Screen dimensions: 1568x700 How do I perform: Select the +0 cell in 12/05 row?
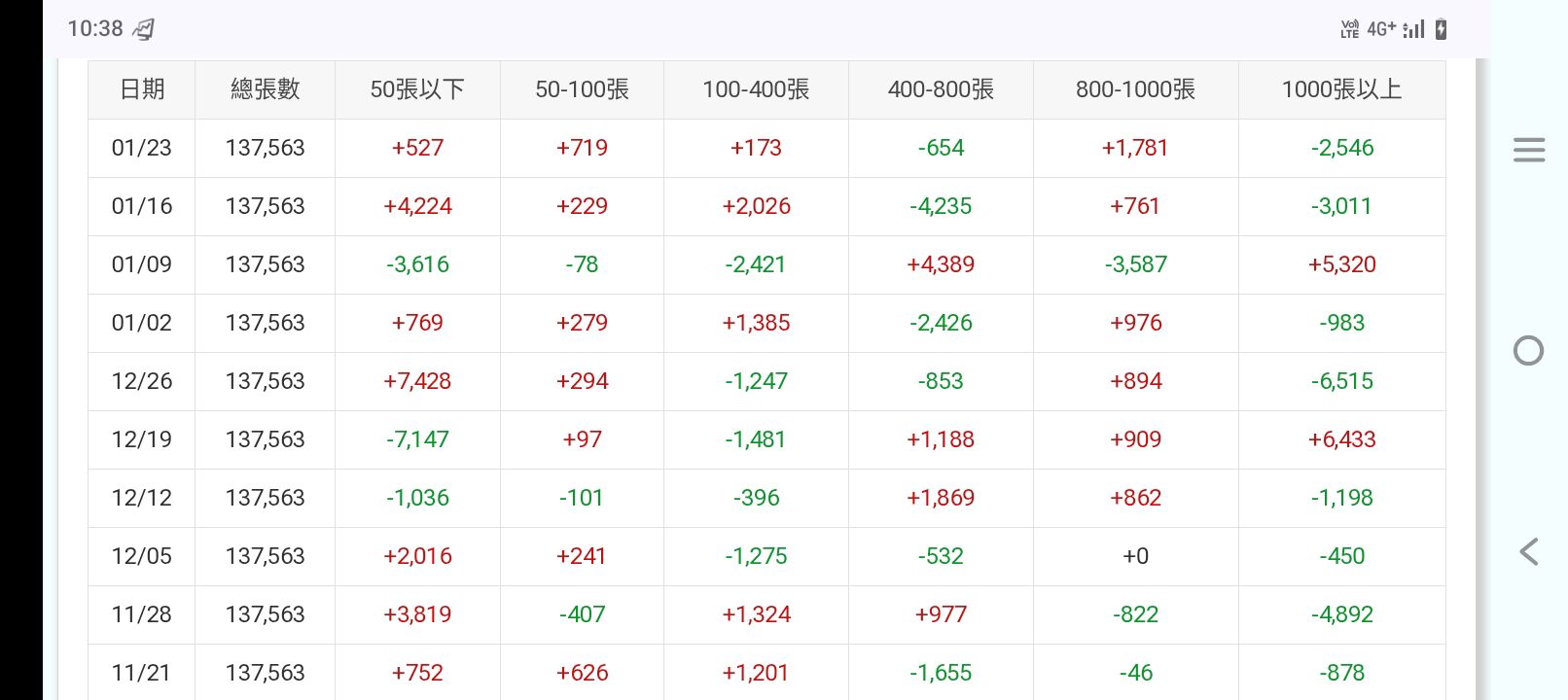tap(1135, 556)
